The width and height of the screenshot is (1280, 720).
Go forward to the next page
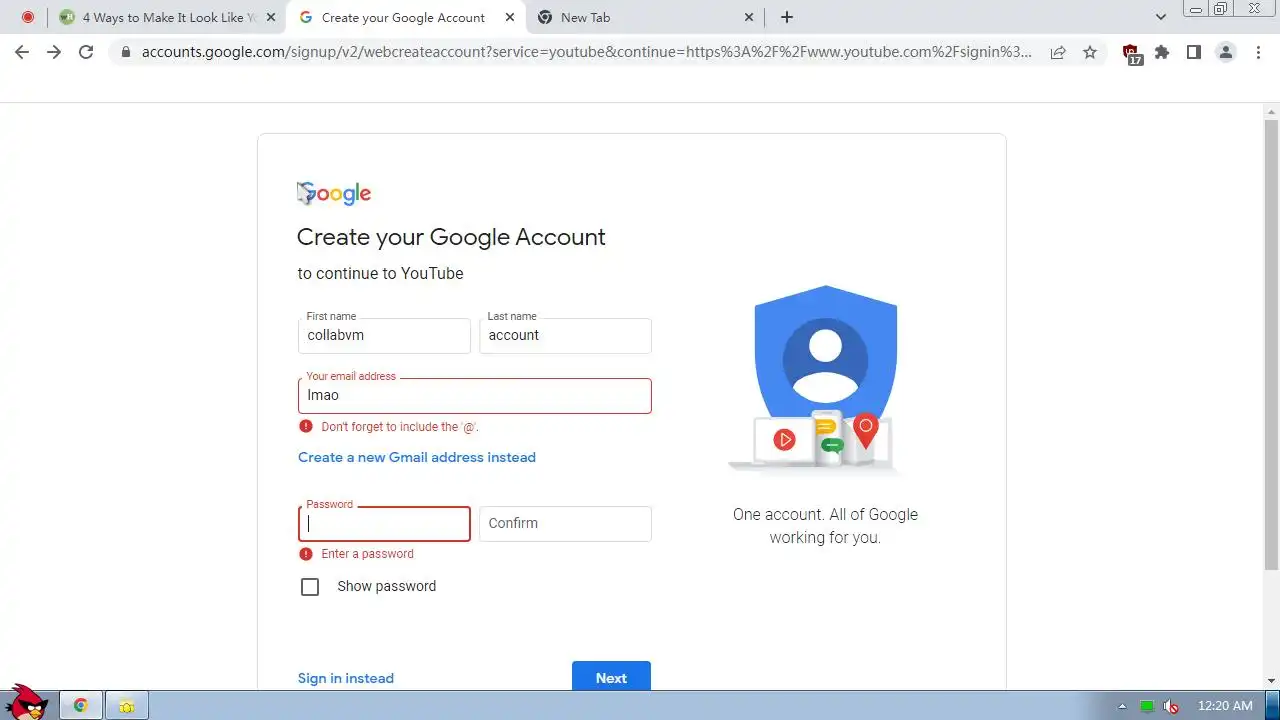[x=54, y=52]
